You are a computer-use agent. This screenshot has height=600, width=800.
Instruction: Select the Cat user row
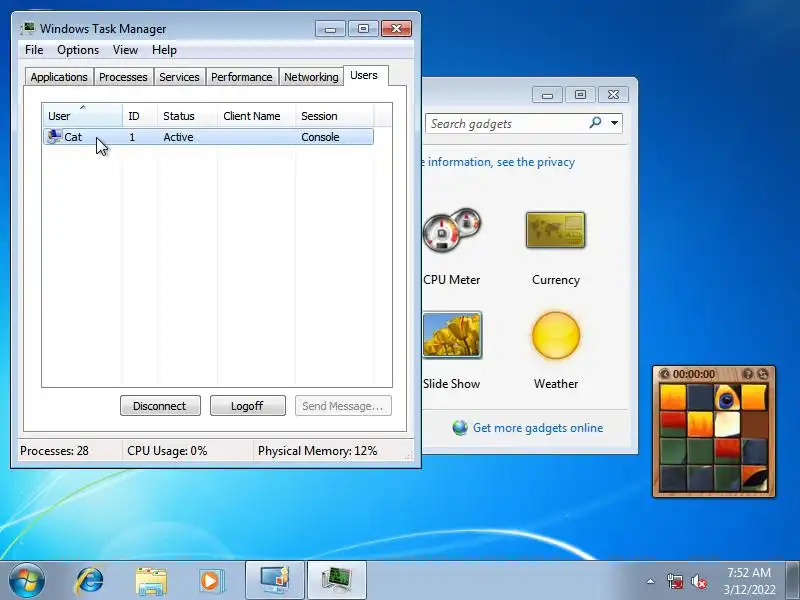[208, 137]
